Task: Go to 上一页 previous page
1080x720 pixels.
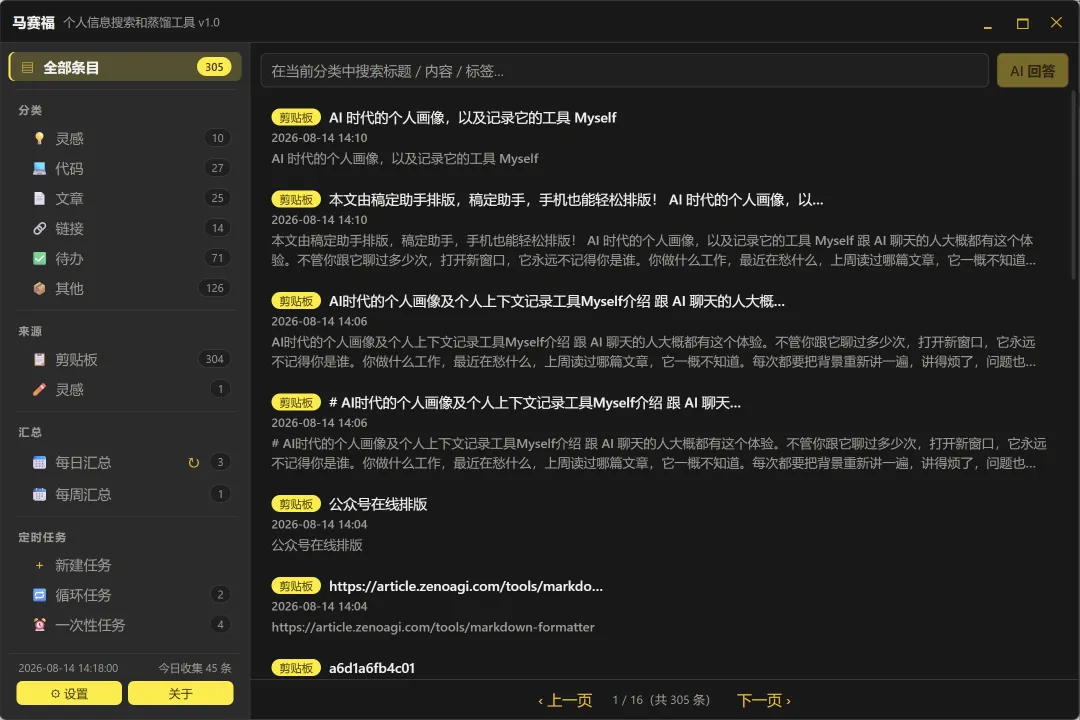Action: pyautogui.click(x=565, y=700)
